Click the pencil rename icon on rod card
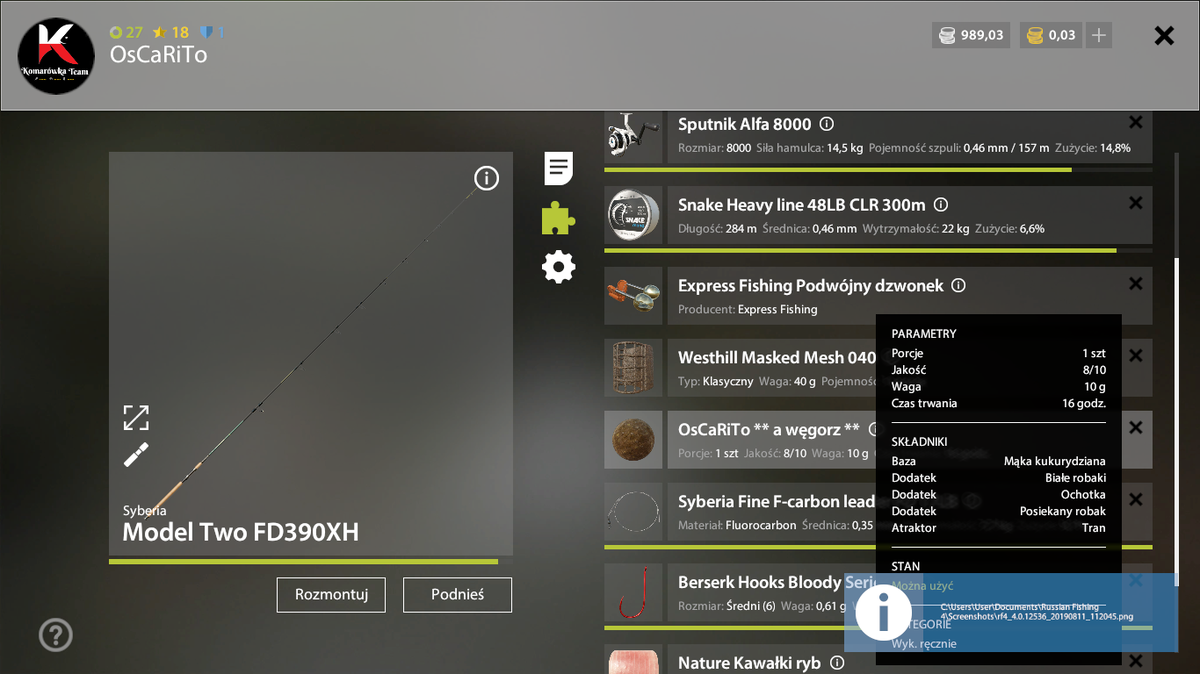 click(136, 454)
